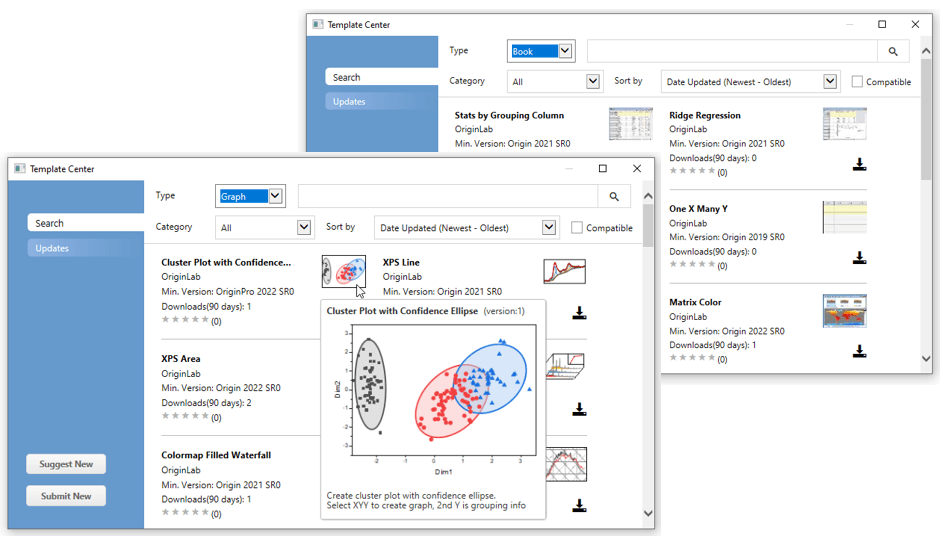Click download icon below the waterfall thumbnail

pos(579,410)
